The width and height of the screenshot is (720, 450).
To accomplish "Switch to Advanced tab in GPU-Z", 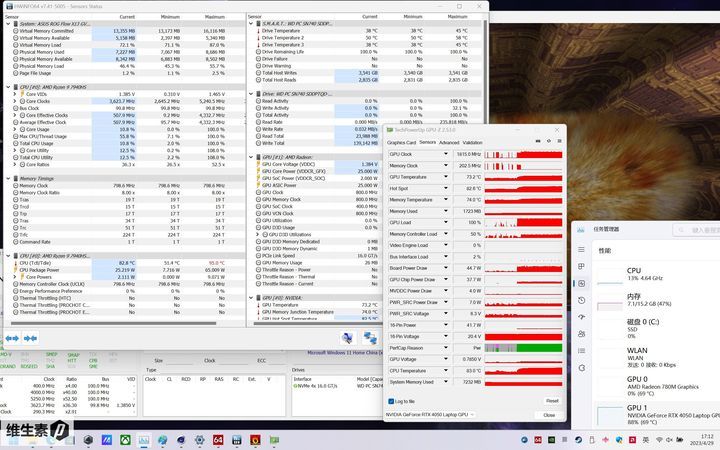I will (449, 142).
